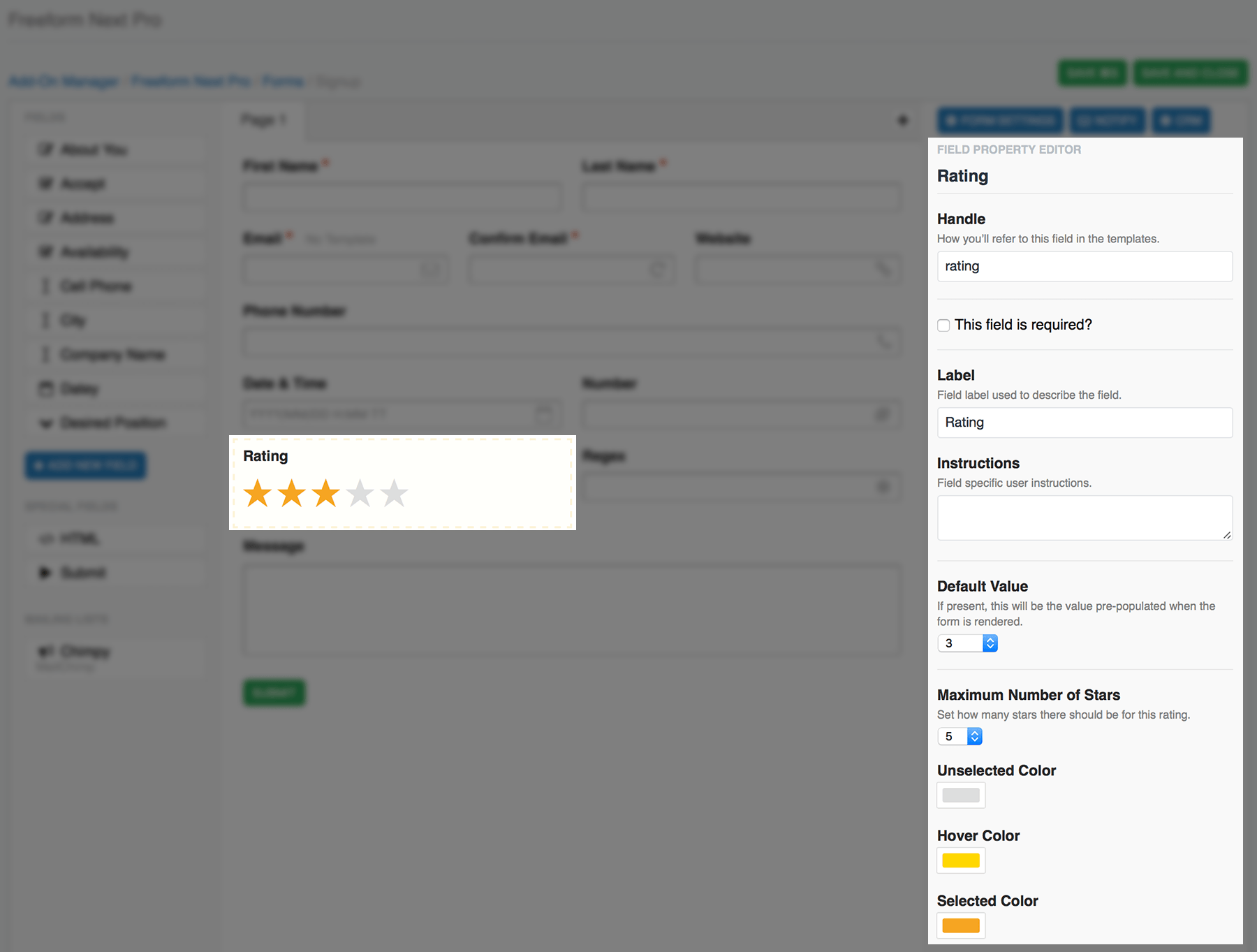Open the Unselected Color swatch
The height and width of the screenshot is (952, 1257).
[961, 795]
